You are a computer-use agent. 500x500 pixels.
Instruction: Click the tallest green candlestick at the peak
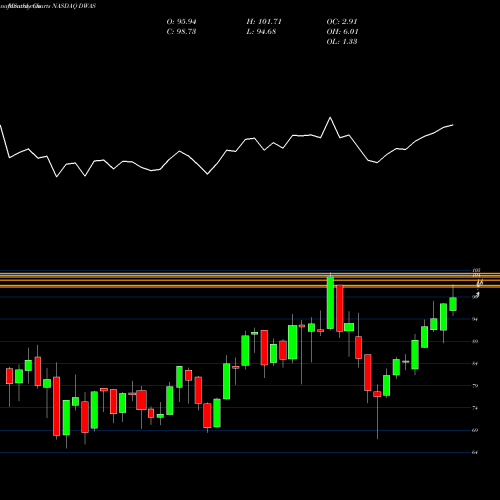(330, 303)
